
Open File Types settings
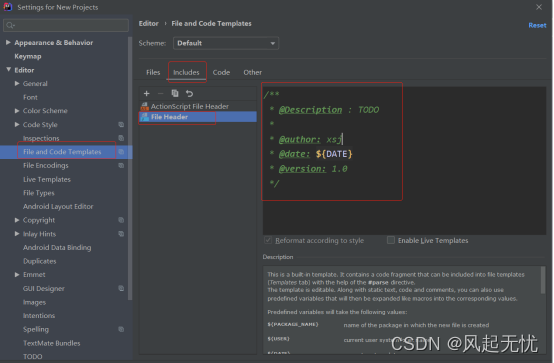coord(39,193)
